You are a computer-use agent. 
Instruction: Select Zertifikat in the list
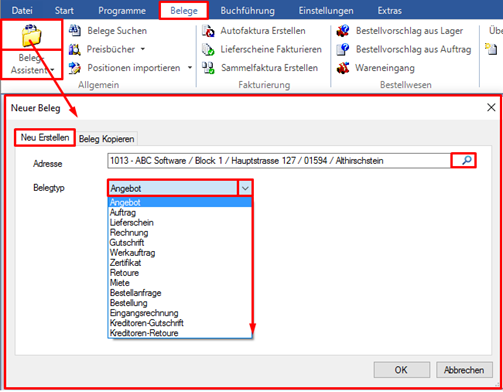coord(180,263)
